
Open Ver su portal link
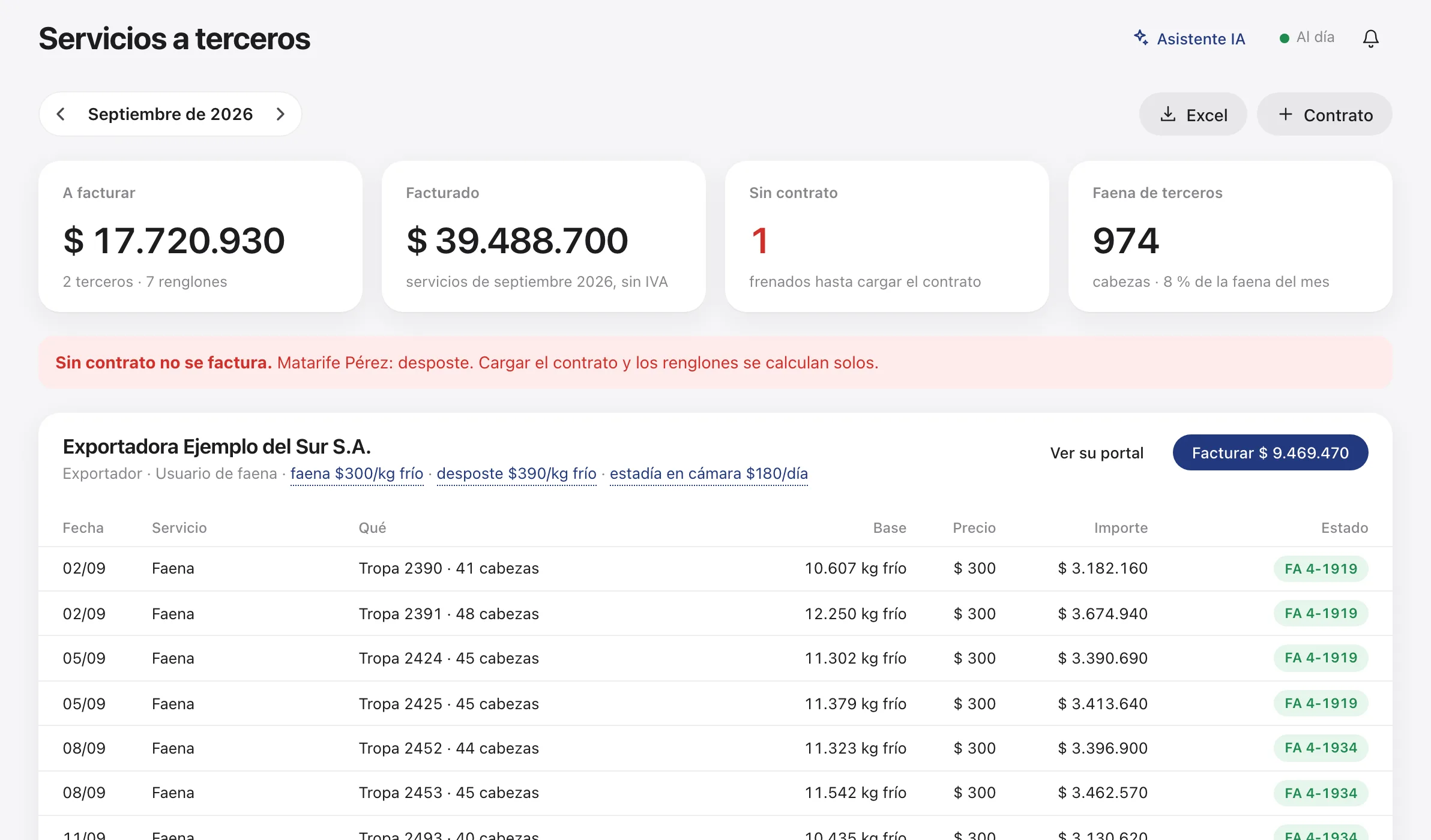point(1096,453)
